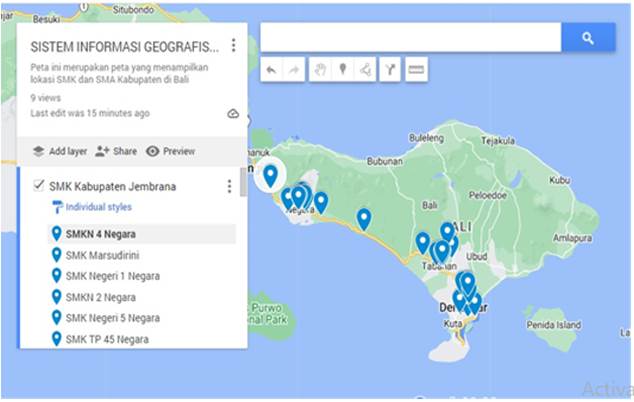
Task: Click the Ubud map label
Action: tap(477, 256)
